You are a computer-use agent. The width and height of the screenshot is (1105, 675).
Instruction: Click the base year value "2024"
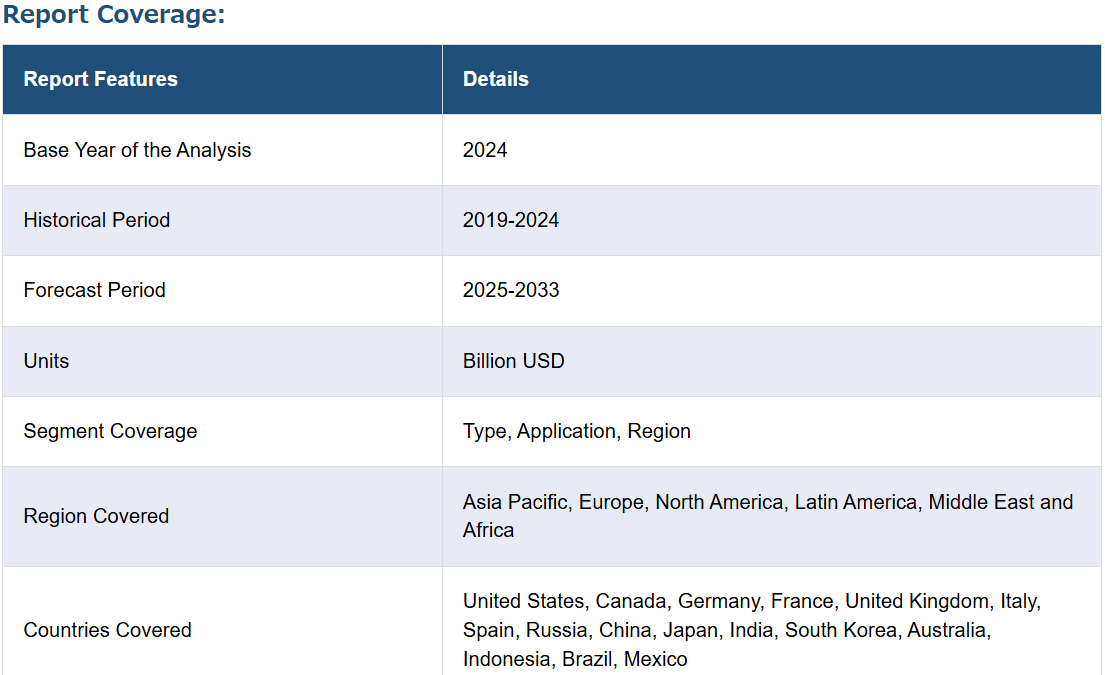pyautogui.click(x=485, y=150)
